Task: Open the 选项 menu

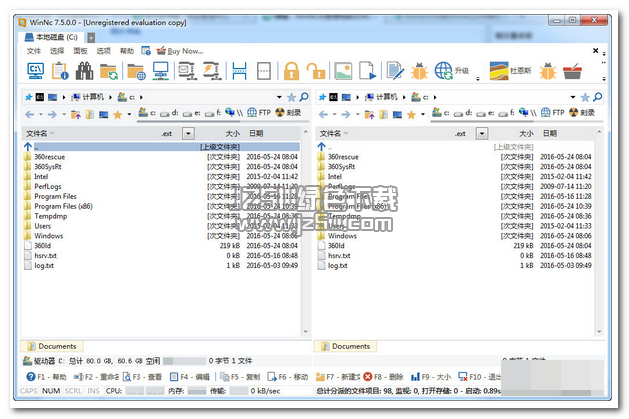Action: pyautogui.click(x=103, y=51)
